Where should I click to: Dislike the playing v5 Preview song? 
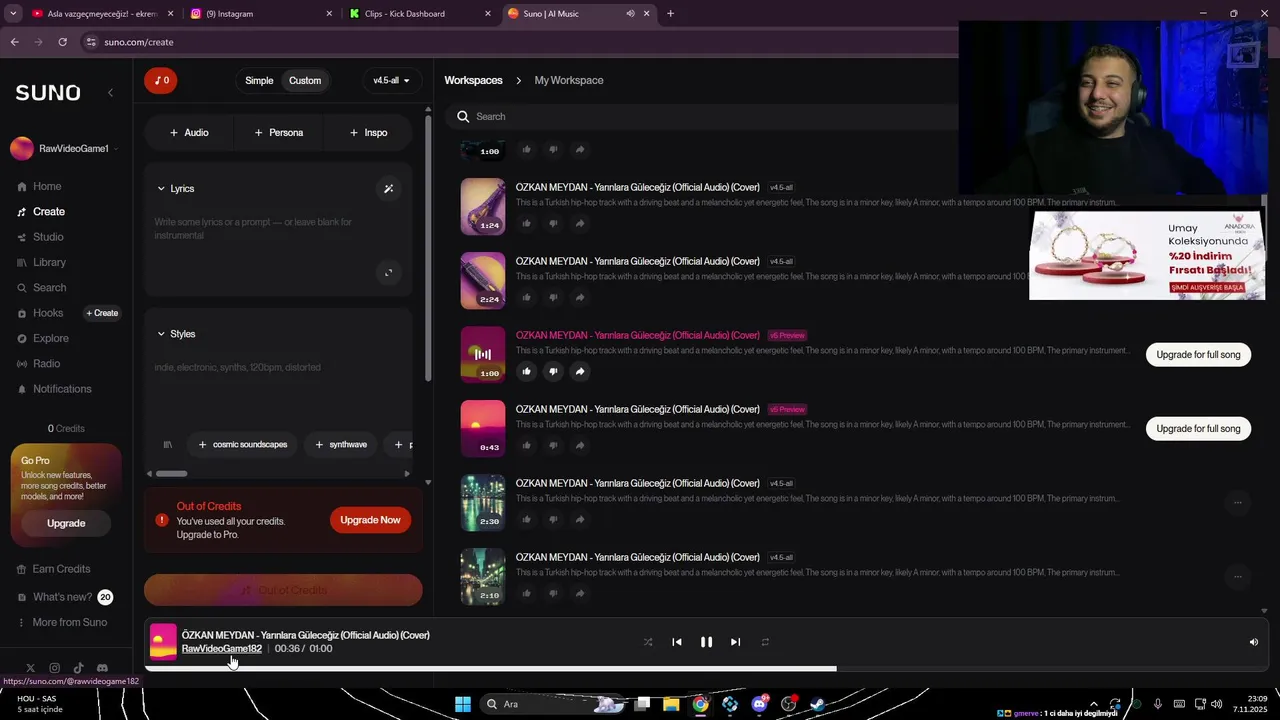(553, 371)
